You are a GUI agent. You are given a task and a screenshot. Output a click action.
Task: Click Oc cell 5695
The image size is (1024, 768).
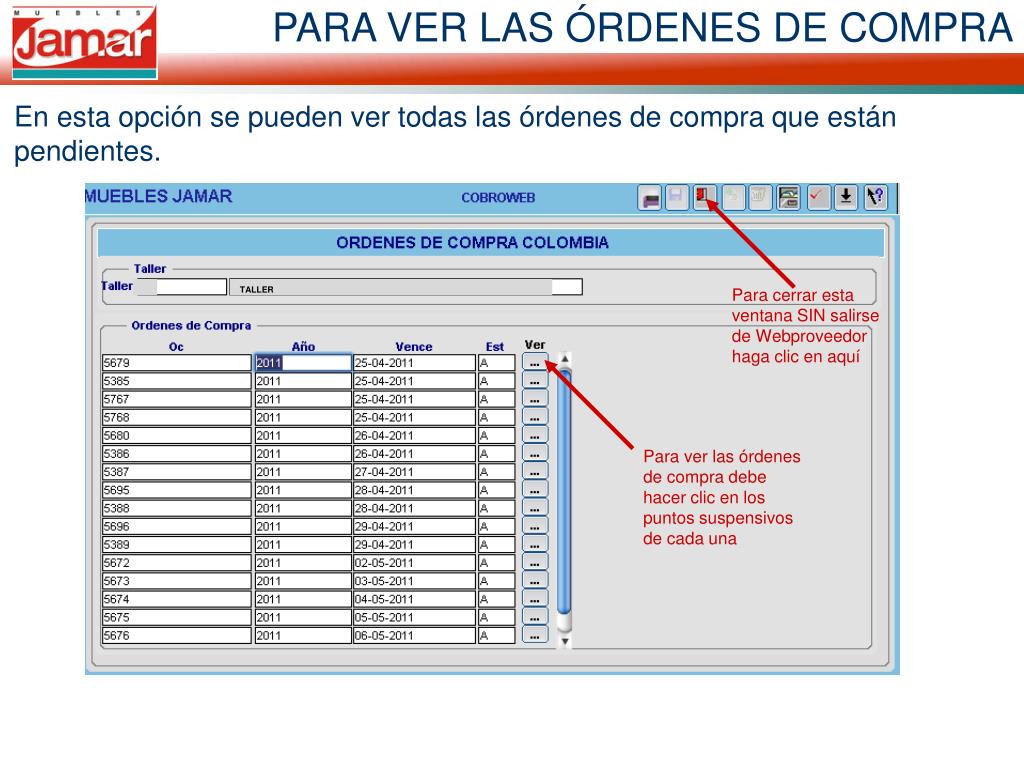click(x=176, y=490)
